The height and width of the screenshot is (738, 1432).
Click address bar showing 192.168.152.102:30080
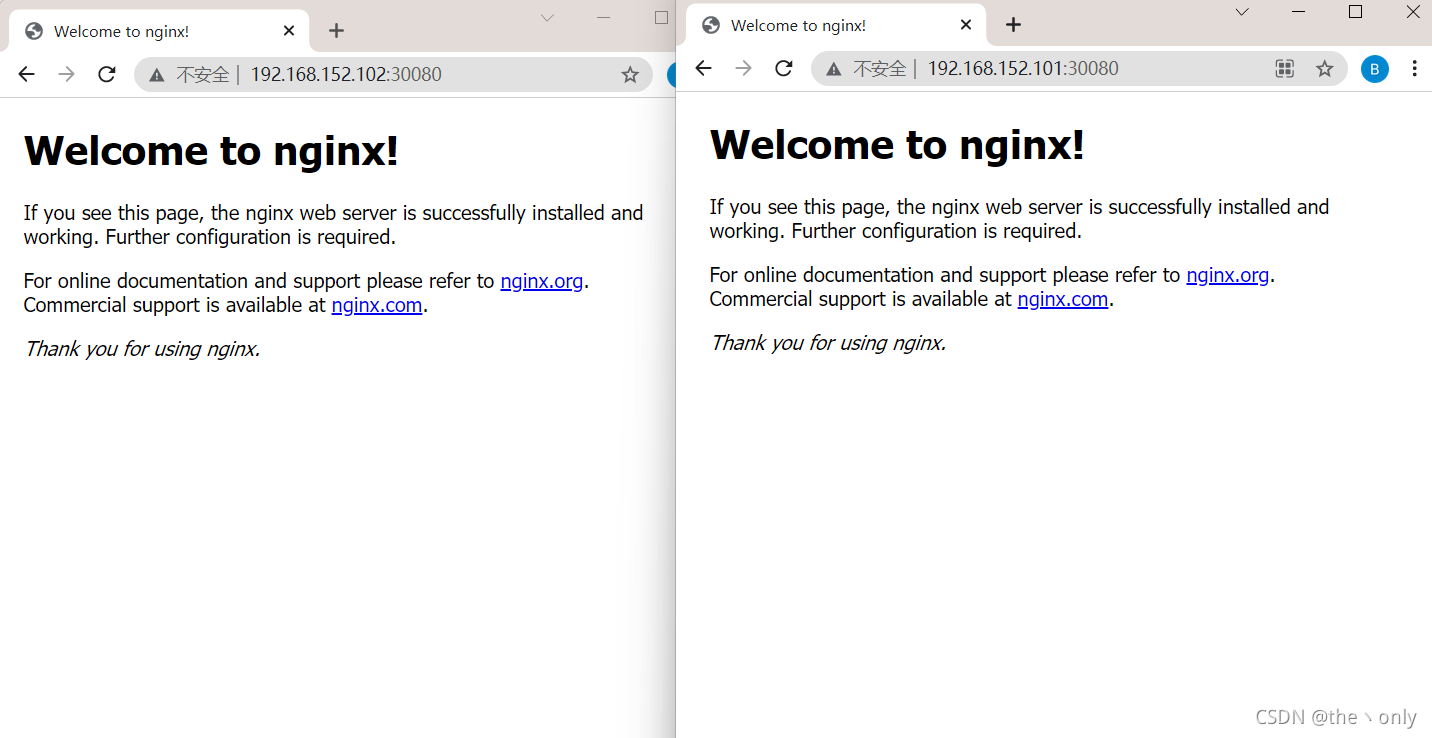pos(393,74)
